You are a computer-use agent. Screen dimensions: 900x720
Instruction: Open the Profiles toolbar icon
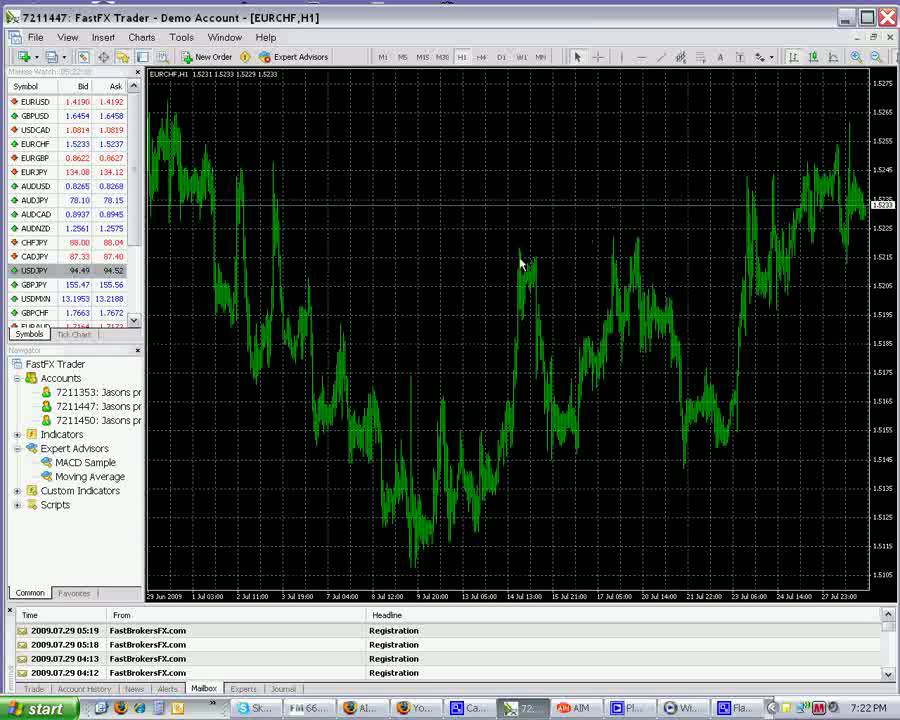pyautogui.click(x=52, y=57)
